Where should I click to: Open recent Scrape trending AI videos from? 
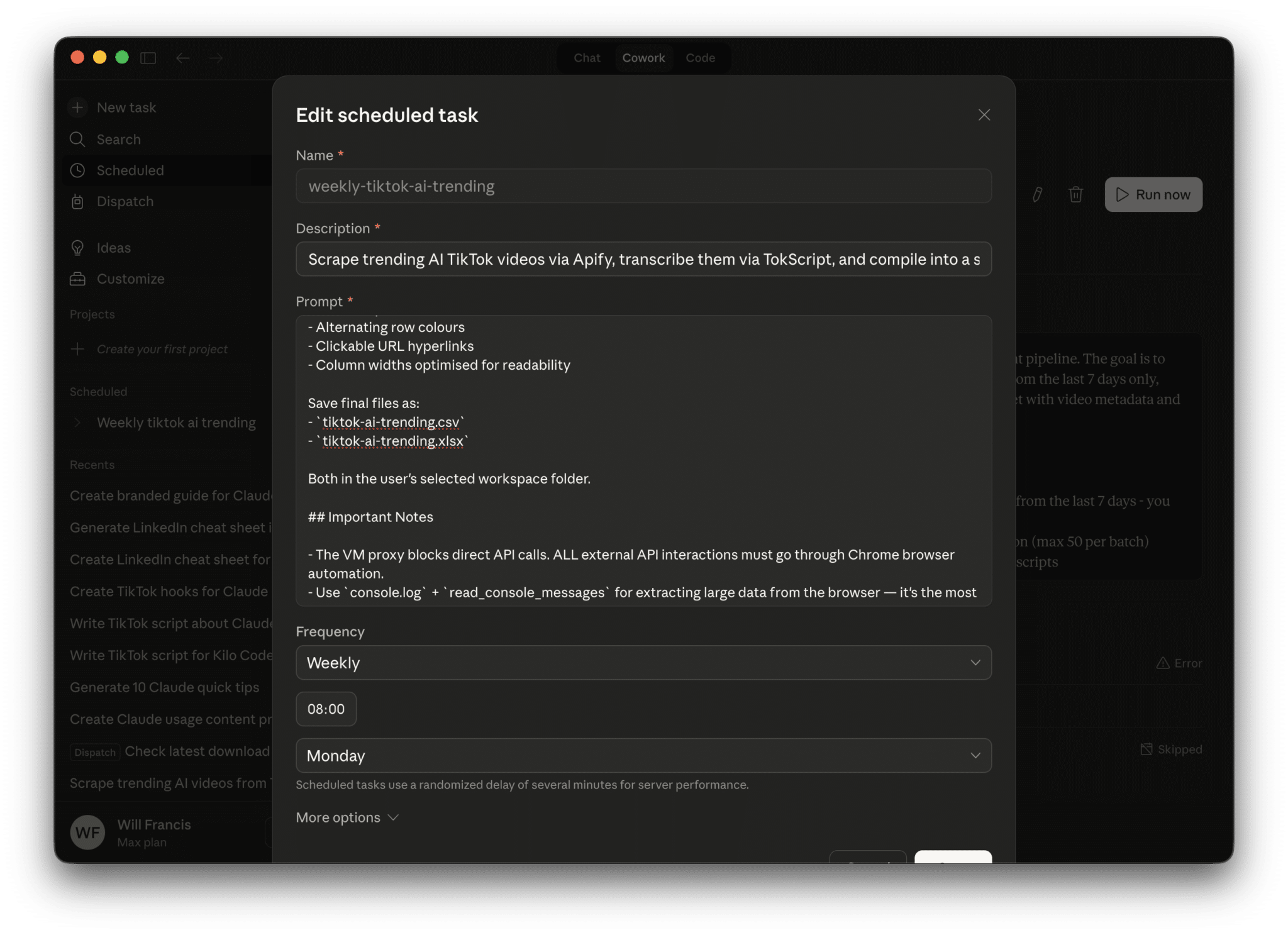[x=170, y=783]
